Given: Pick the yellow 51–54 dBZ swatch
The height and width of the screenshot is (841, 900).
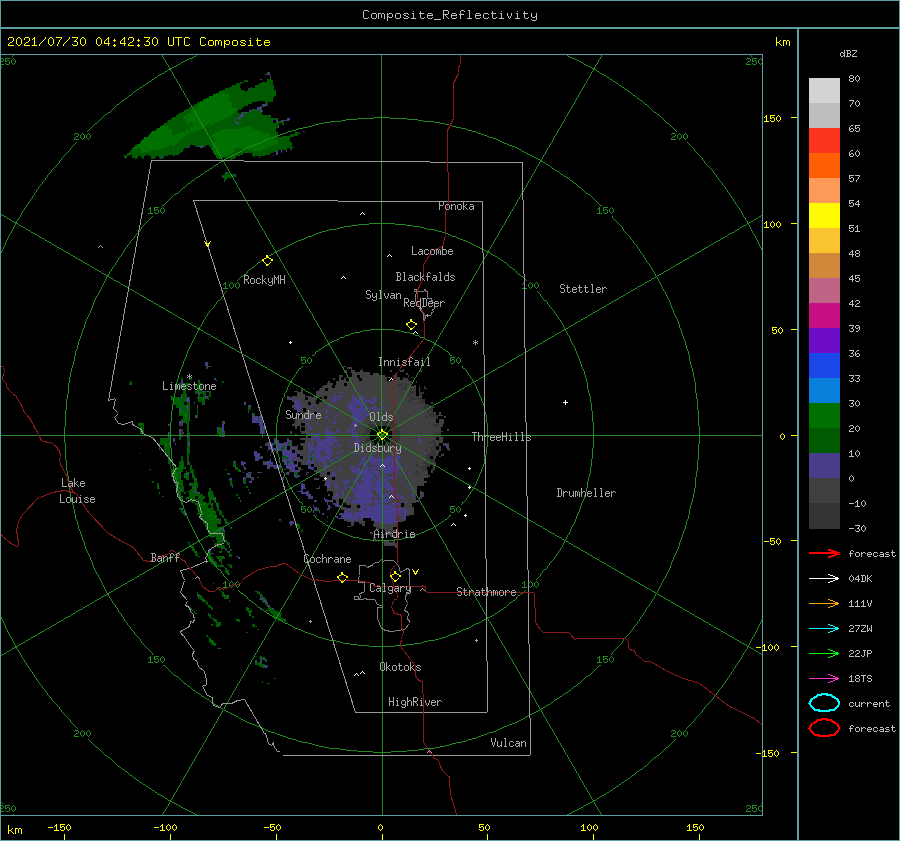Looking at the screenshot, I should (824, 216).
